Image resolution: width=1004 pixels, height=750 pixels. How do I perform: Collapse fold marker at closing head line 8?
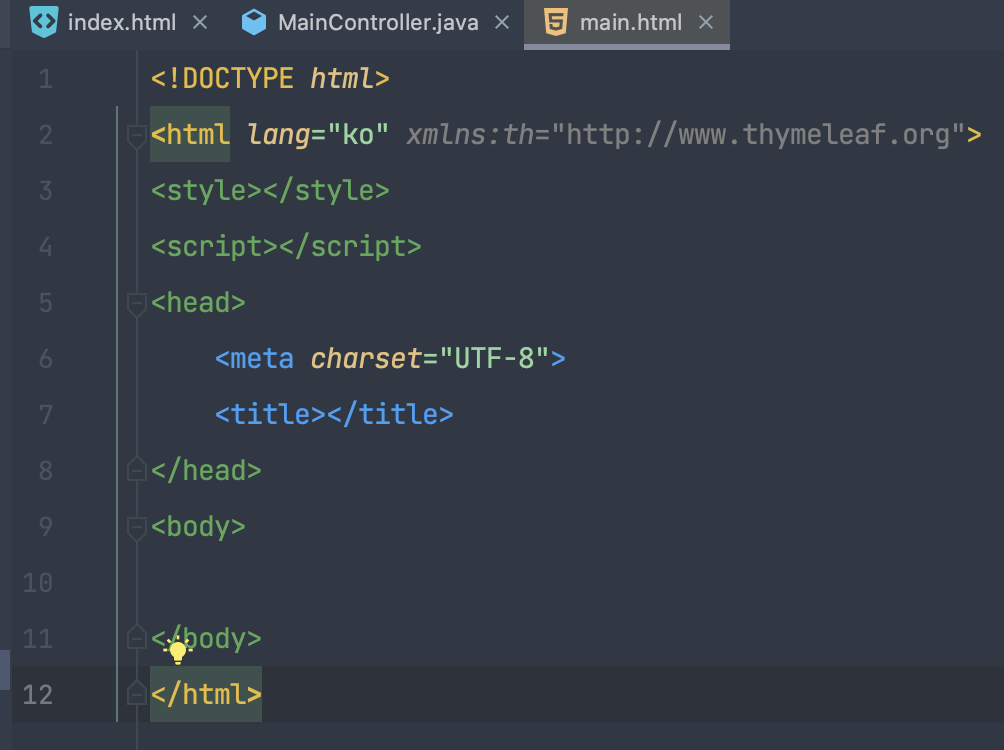(136, 470)
